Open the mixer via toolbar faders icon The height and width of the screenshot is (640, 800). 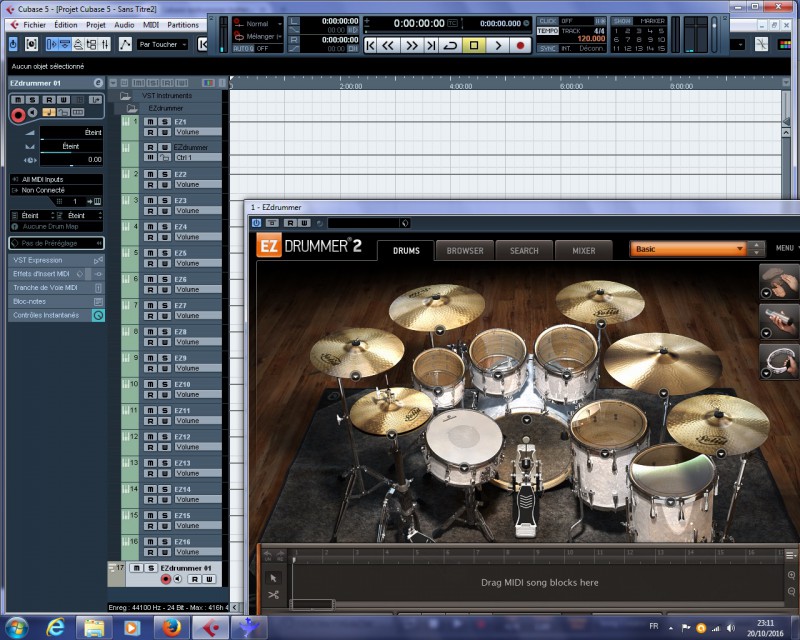pyautogui.click(x=105, y=44)
